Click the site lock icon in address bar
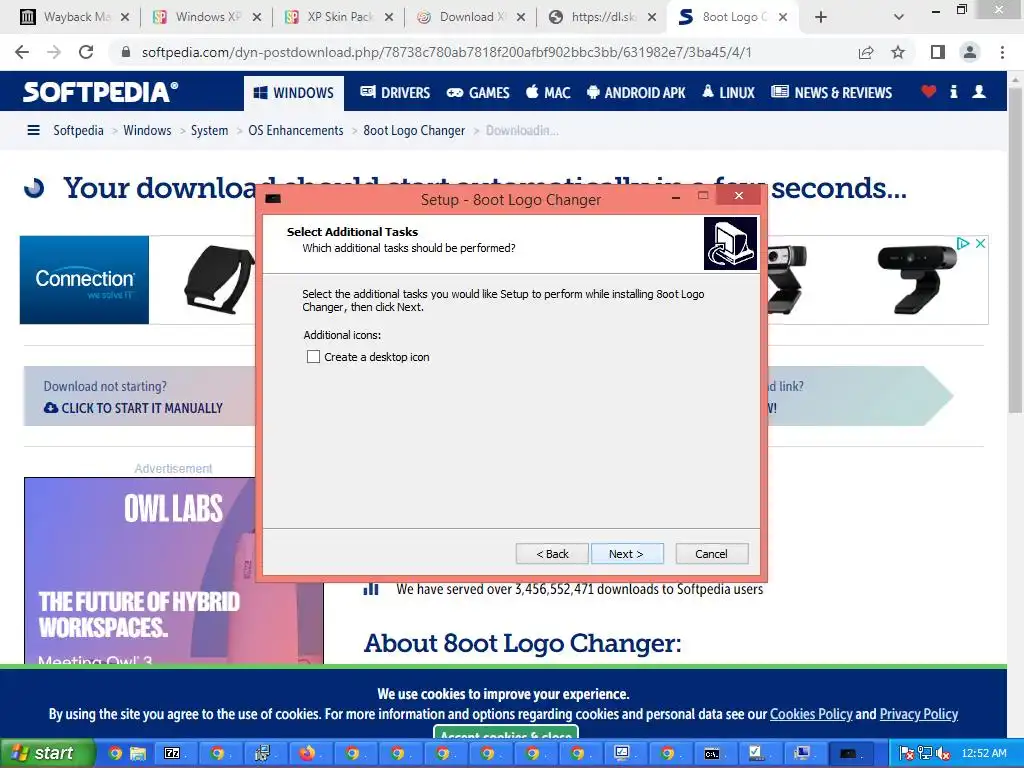 (126, 52)
